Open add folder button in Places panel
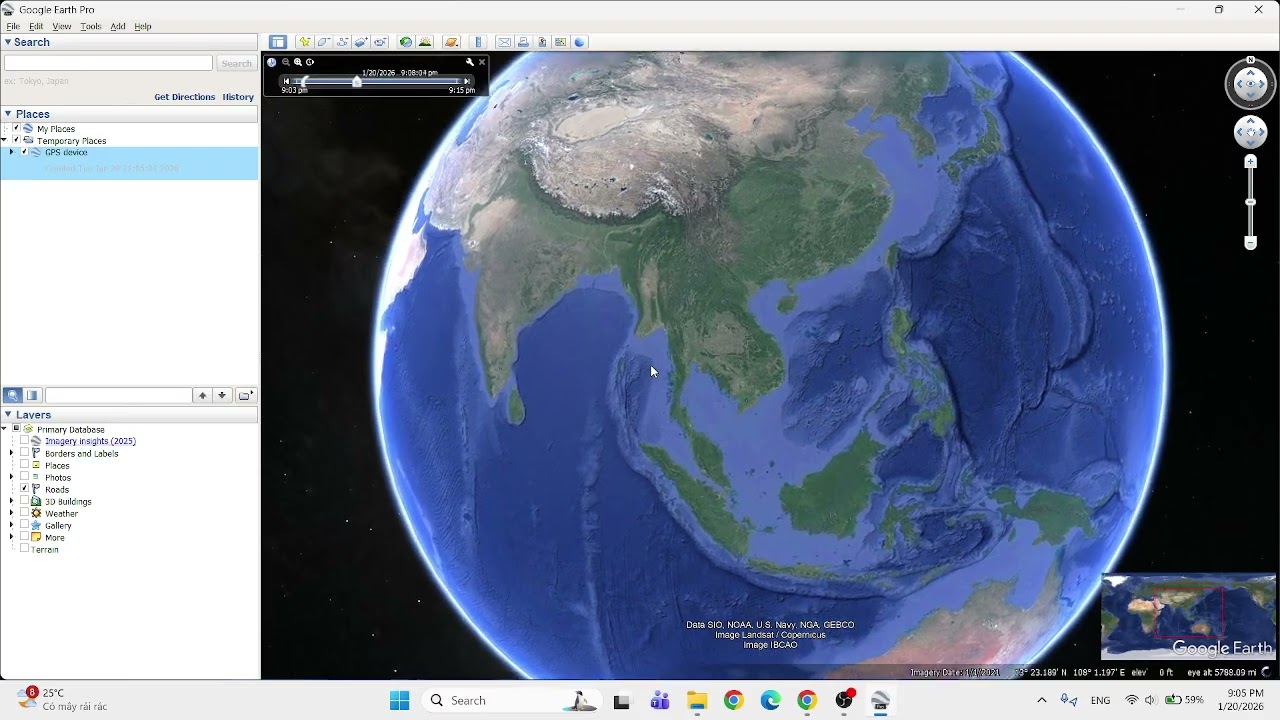The image size is (1280, 720). [x=246, y=395]
